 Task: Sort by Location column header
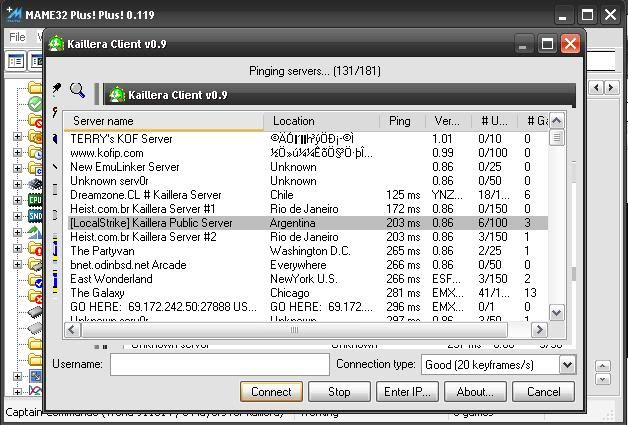[322, 121]
